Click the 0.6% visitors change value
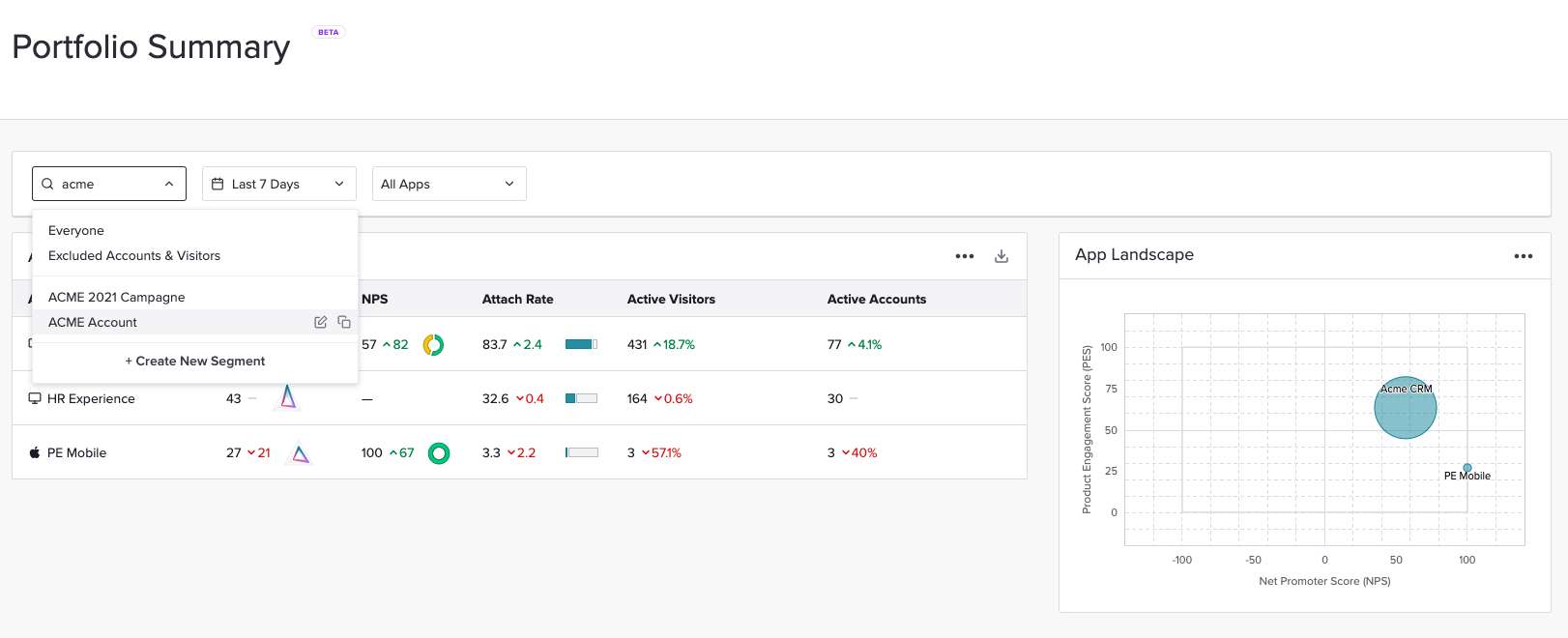Image resolution: width=1568 pixels, height=638 pixels. pyautogui.click(x=679, y=398)
